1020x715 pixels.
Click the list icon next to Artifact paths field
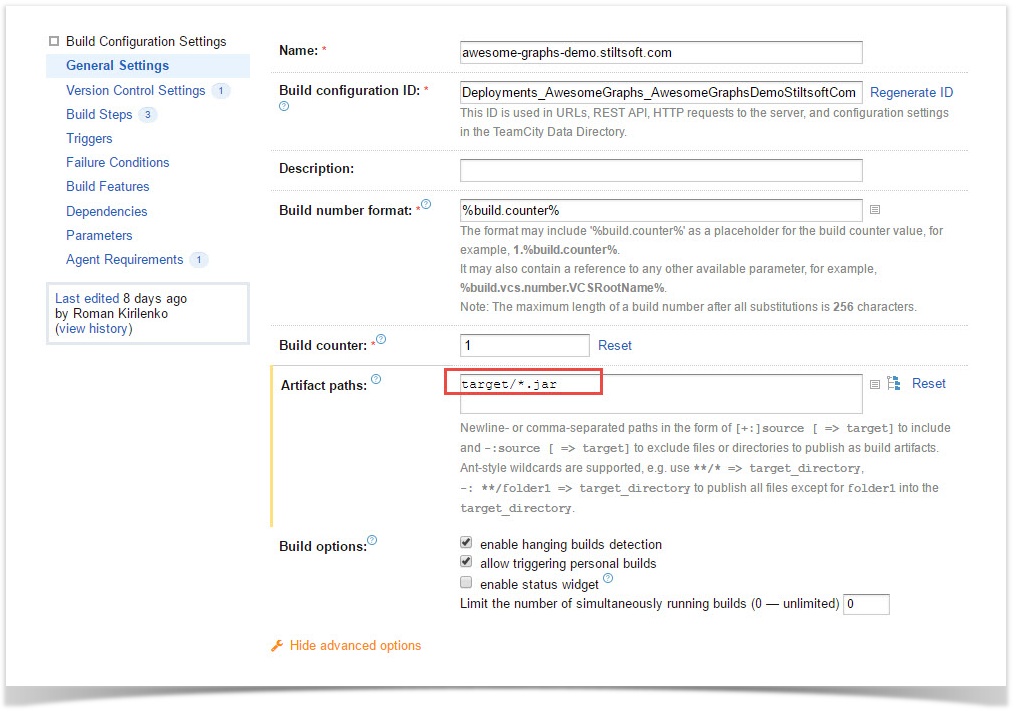click(x=875, y=384)
